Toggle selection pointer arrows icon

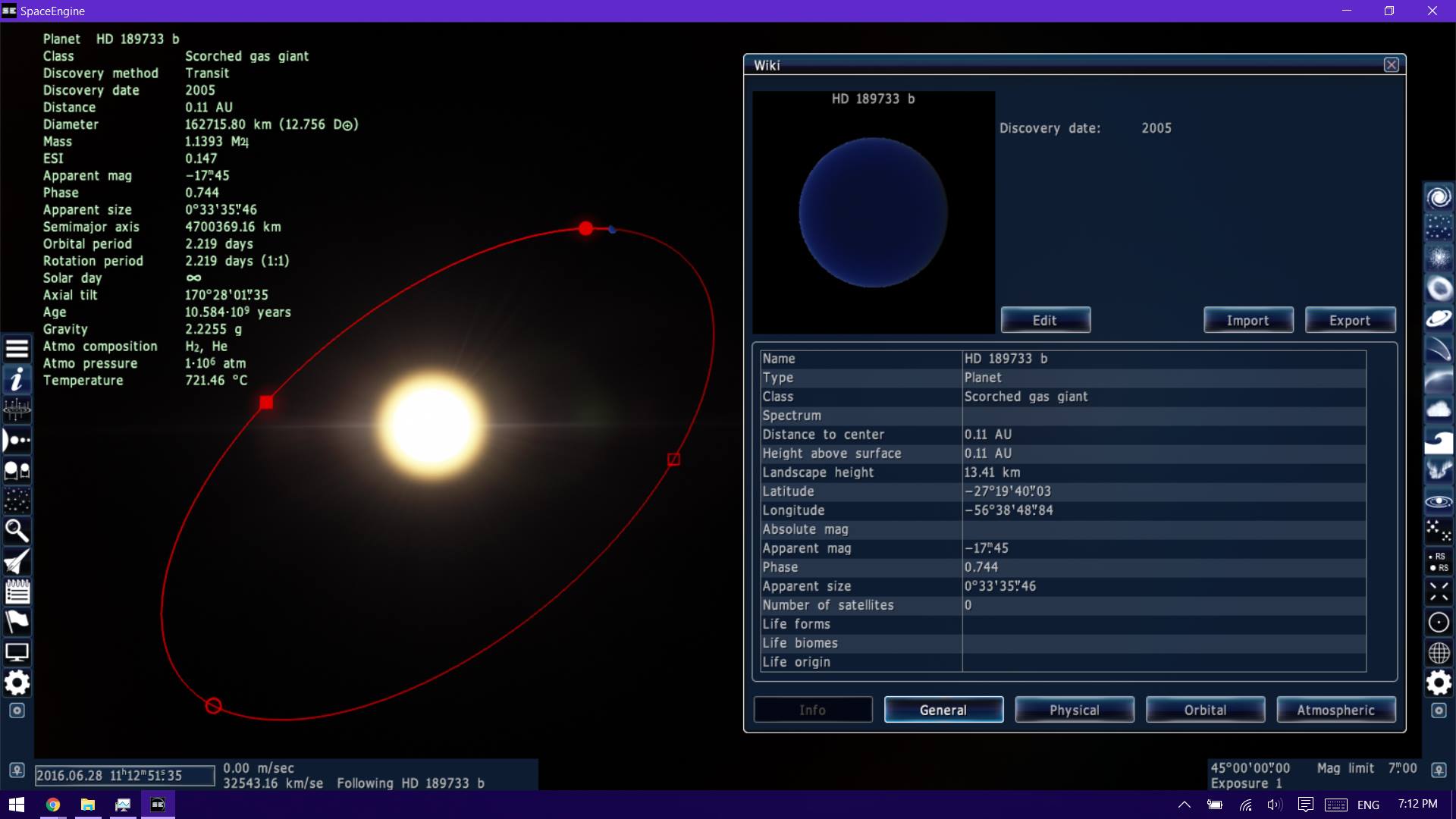(1439, 591)
